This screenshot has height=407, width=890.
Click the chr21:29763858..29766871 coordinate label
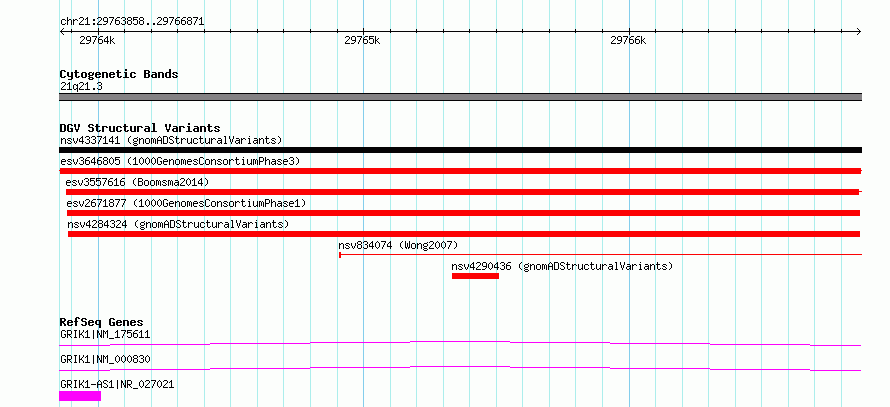132,22
